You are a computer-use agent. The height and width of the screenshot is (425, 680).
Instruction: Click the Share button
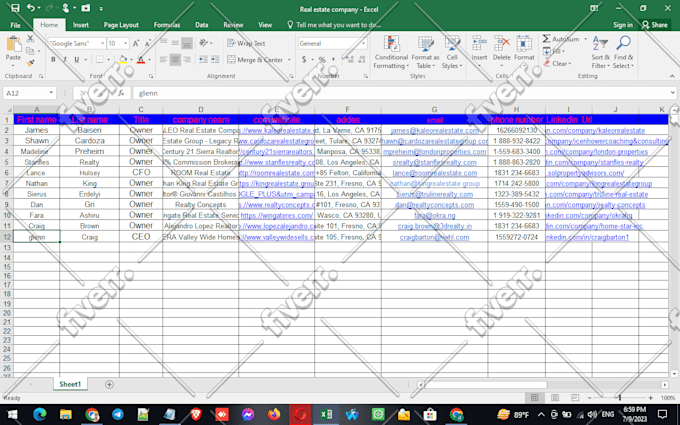tap(655, 25)
